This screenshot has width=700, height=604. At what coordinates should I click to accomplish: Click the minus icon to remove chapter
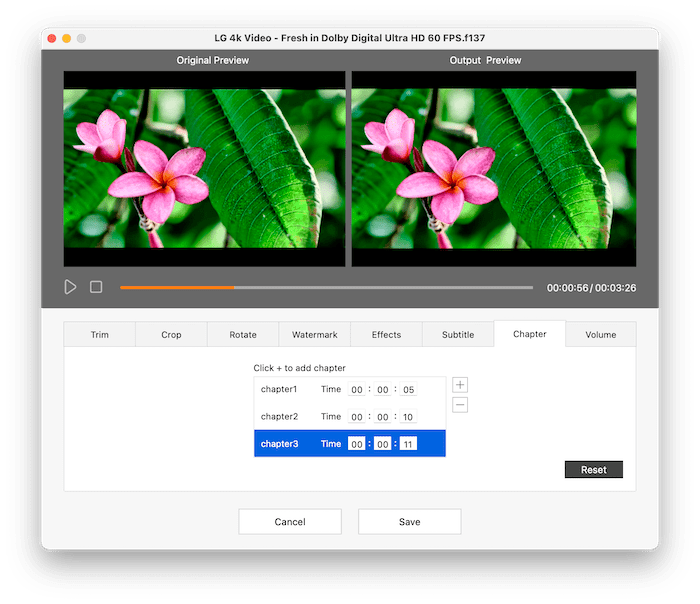pos(460,405)
